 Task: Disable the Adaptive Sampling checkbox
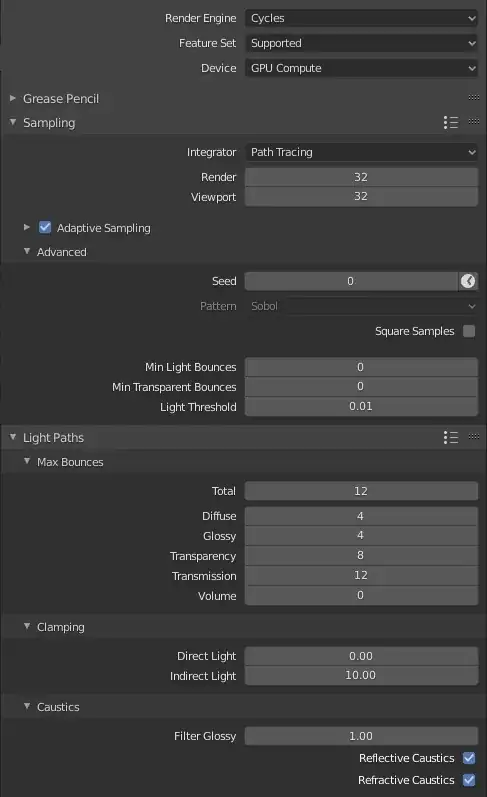45,227
